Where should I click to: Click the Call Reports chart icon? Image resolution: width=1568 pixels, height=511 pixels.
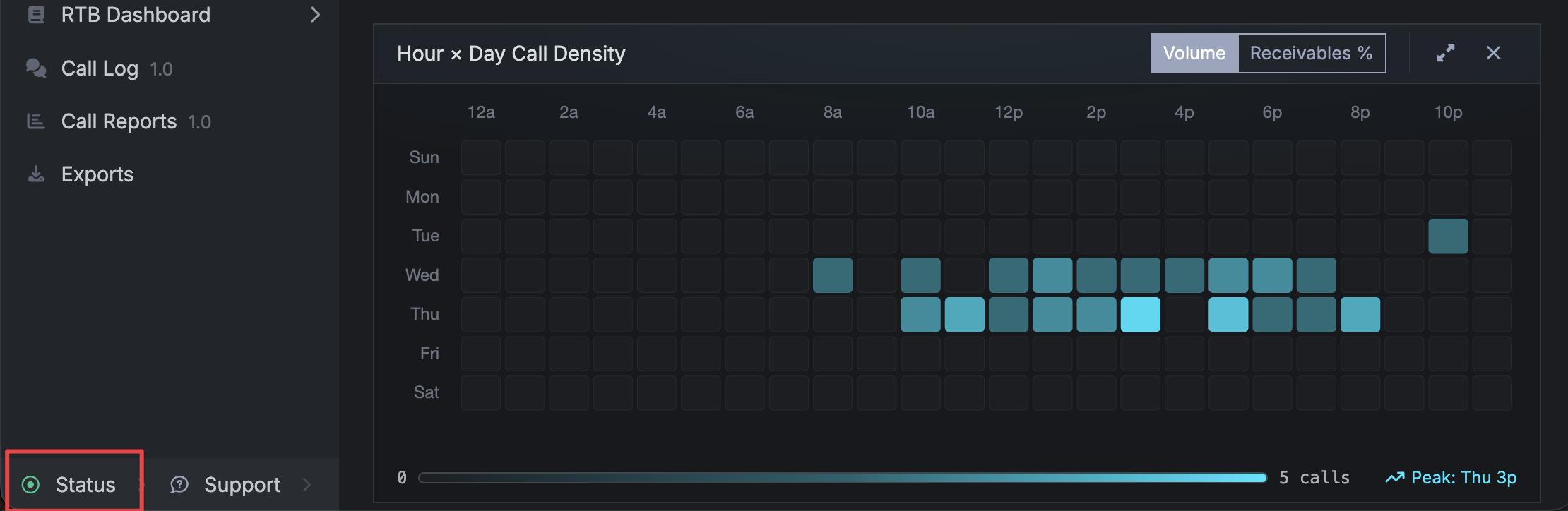tap(36, 121)
